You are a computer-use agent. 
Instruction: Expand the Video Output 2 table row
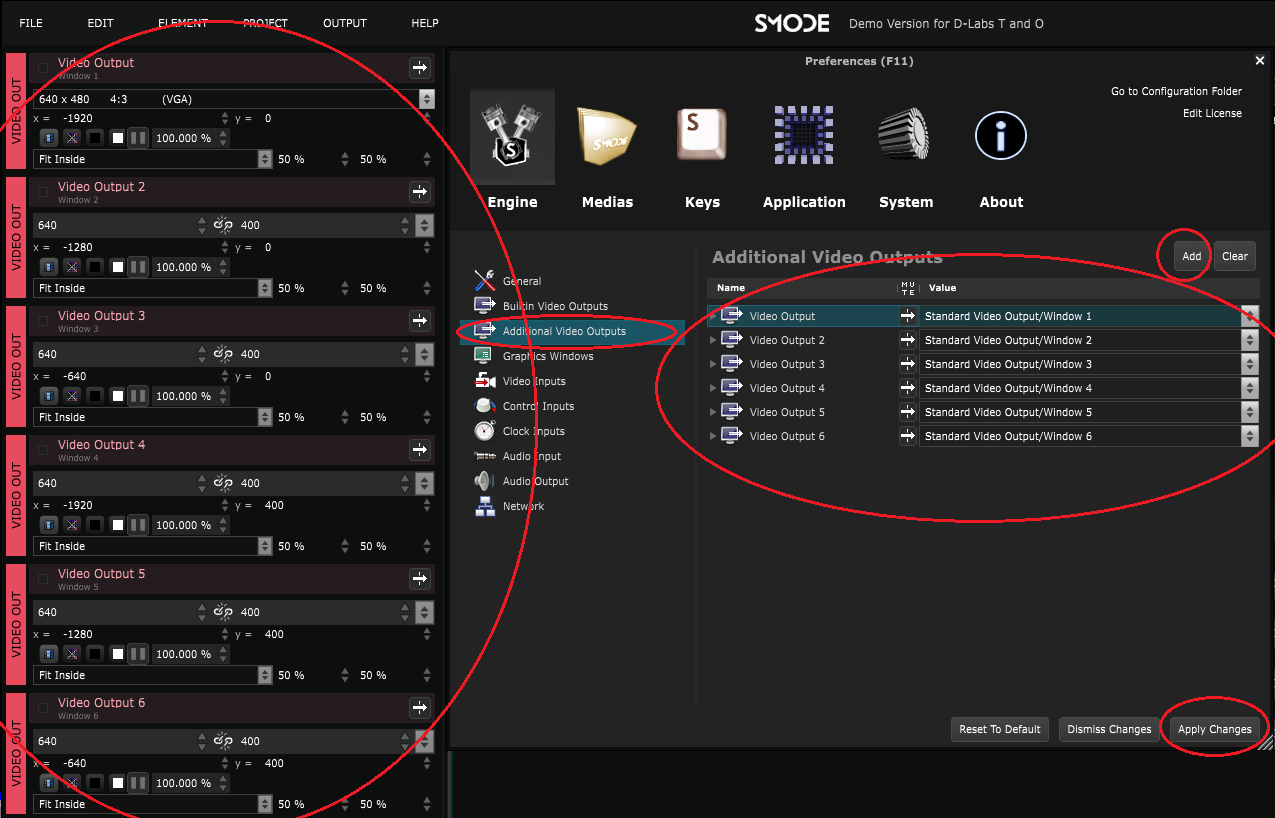pyautogui.click(x=713, y=340)
